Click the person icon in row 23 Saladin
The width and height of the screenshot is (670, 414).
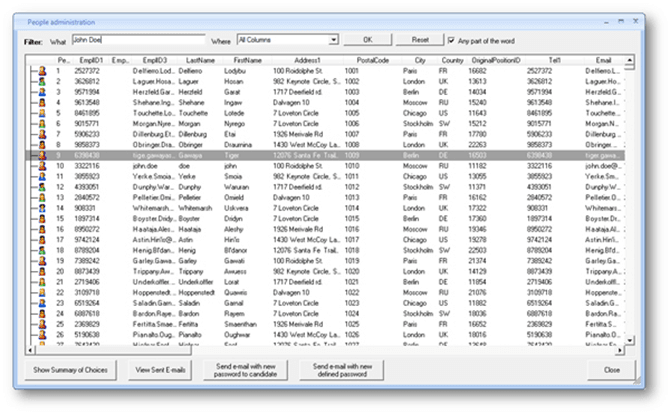42,303
